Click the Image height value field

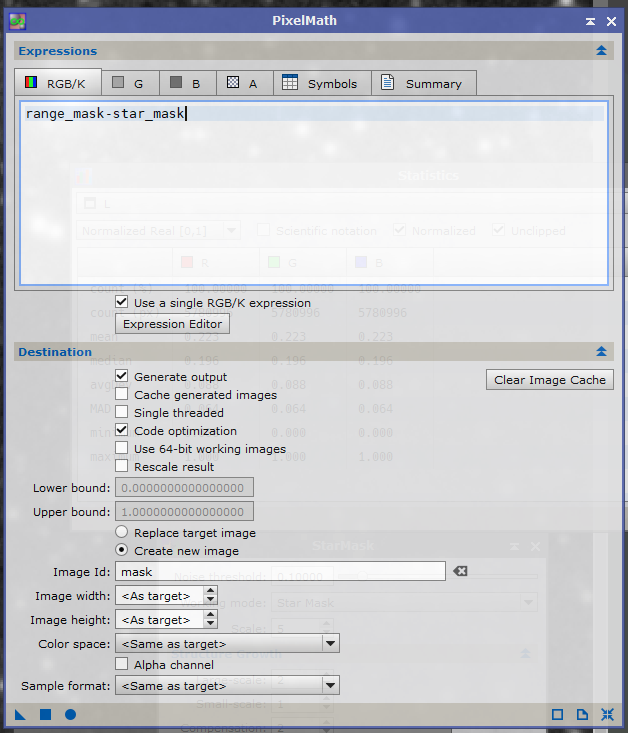pyautogui.click(x=159, y=619)
